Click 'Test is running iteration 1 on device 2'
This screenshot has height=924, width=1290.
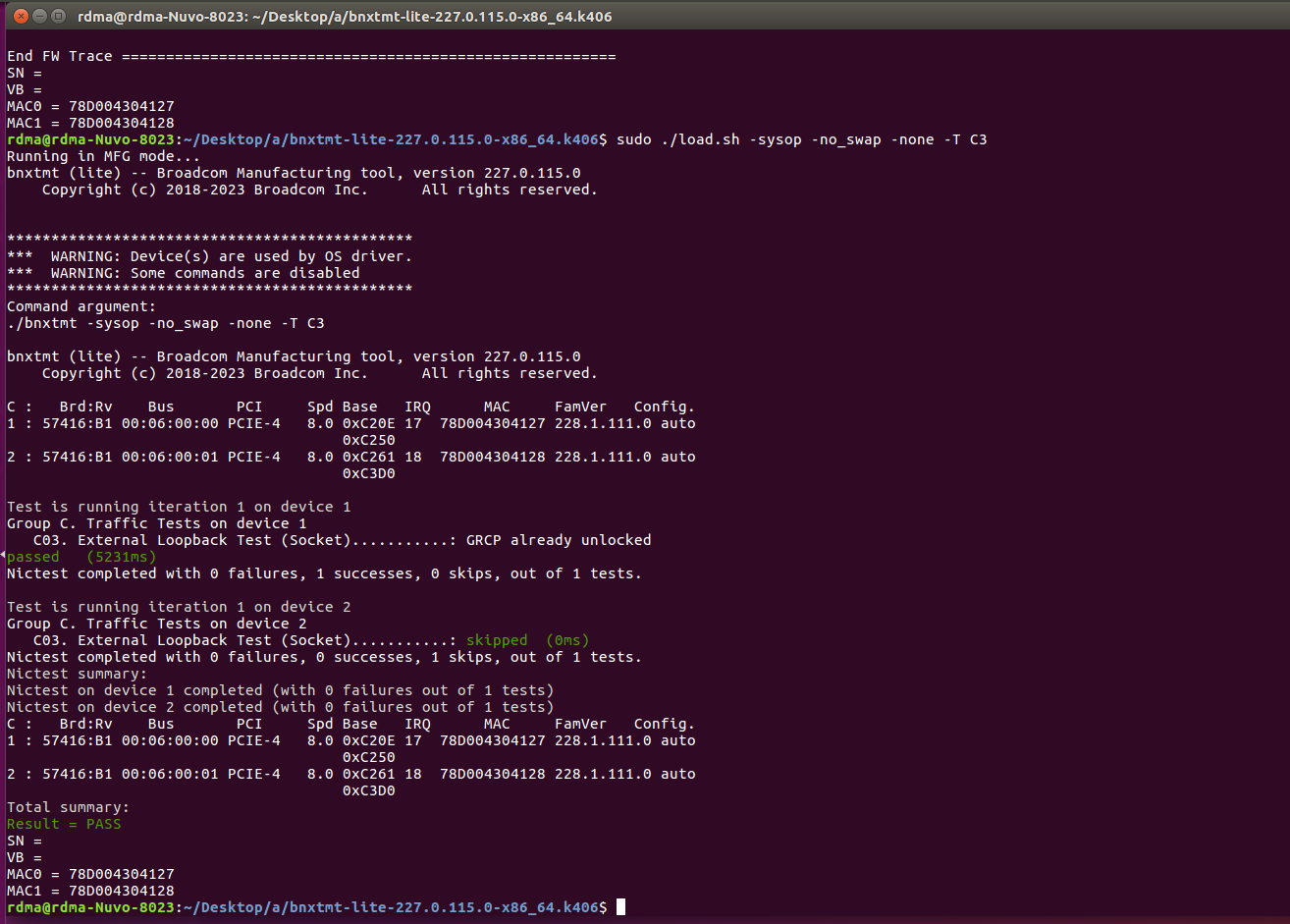point(179,607)
